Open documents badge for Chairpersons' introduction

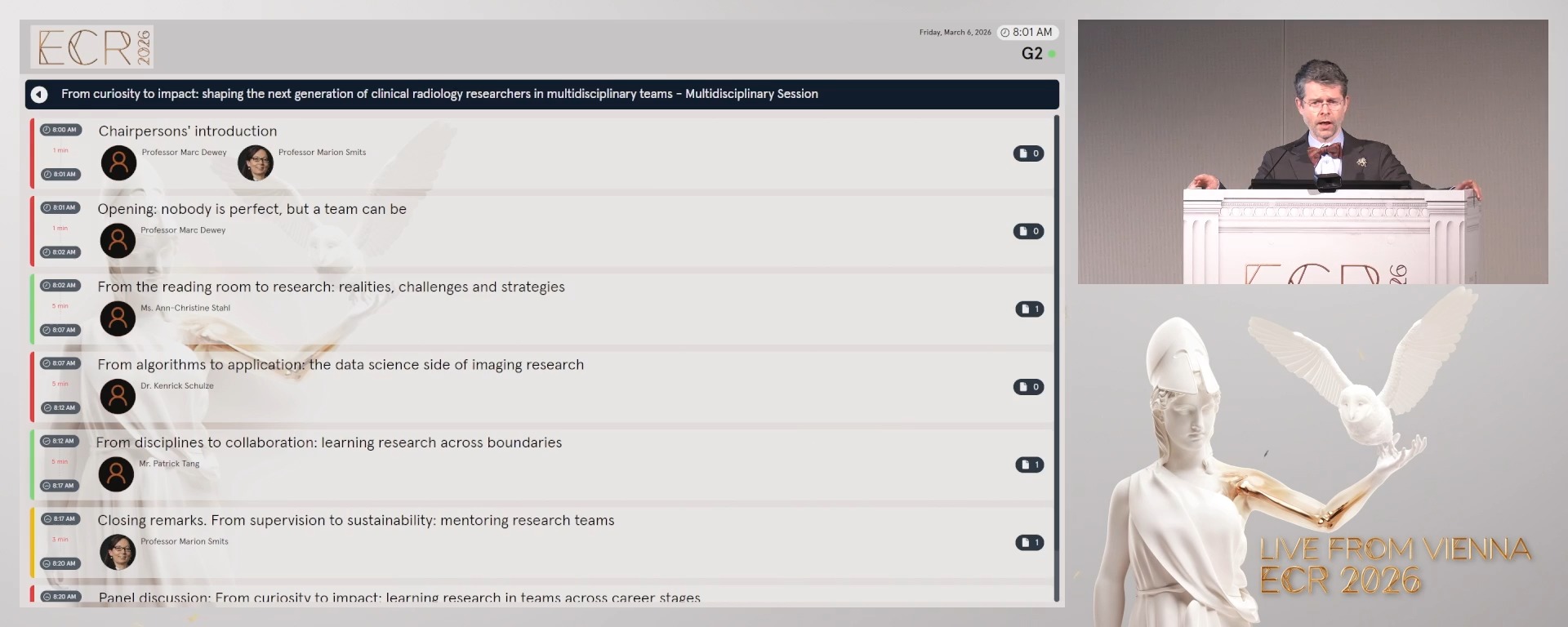click(1028, 153)
